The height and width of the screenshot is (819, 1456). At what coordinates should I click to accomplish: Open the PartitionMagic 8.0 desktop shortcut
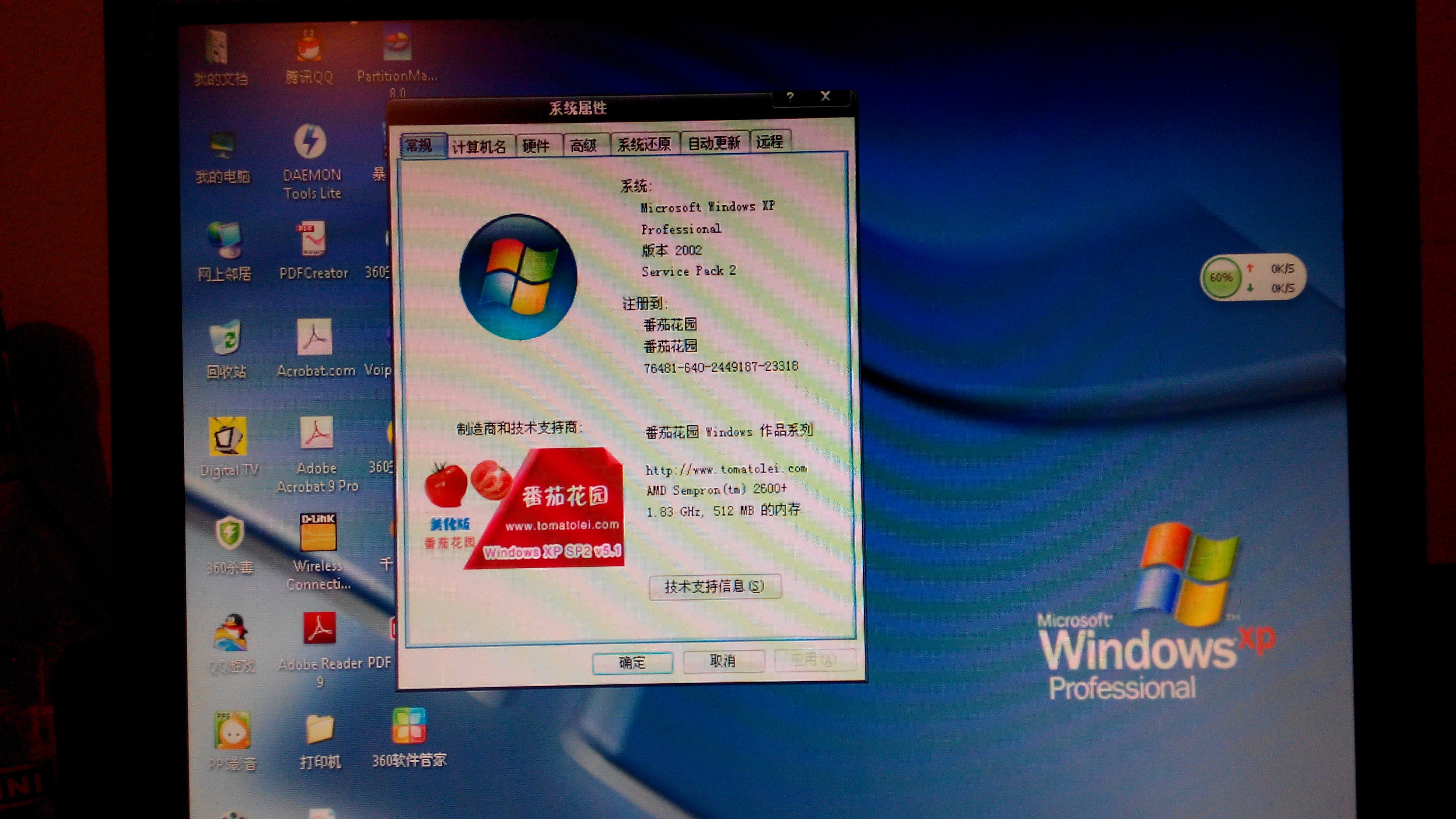point(397,61)
